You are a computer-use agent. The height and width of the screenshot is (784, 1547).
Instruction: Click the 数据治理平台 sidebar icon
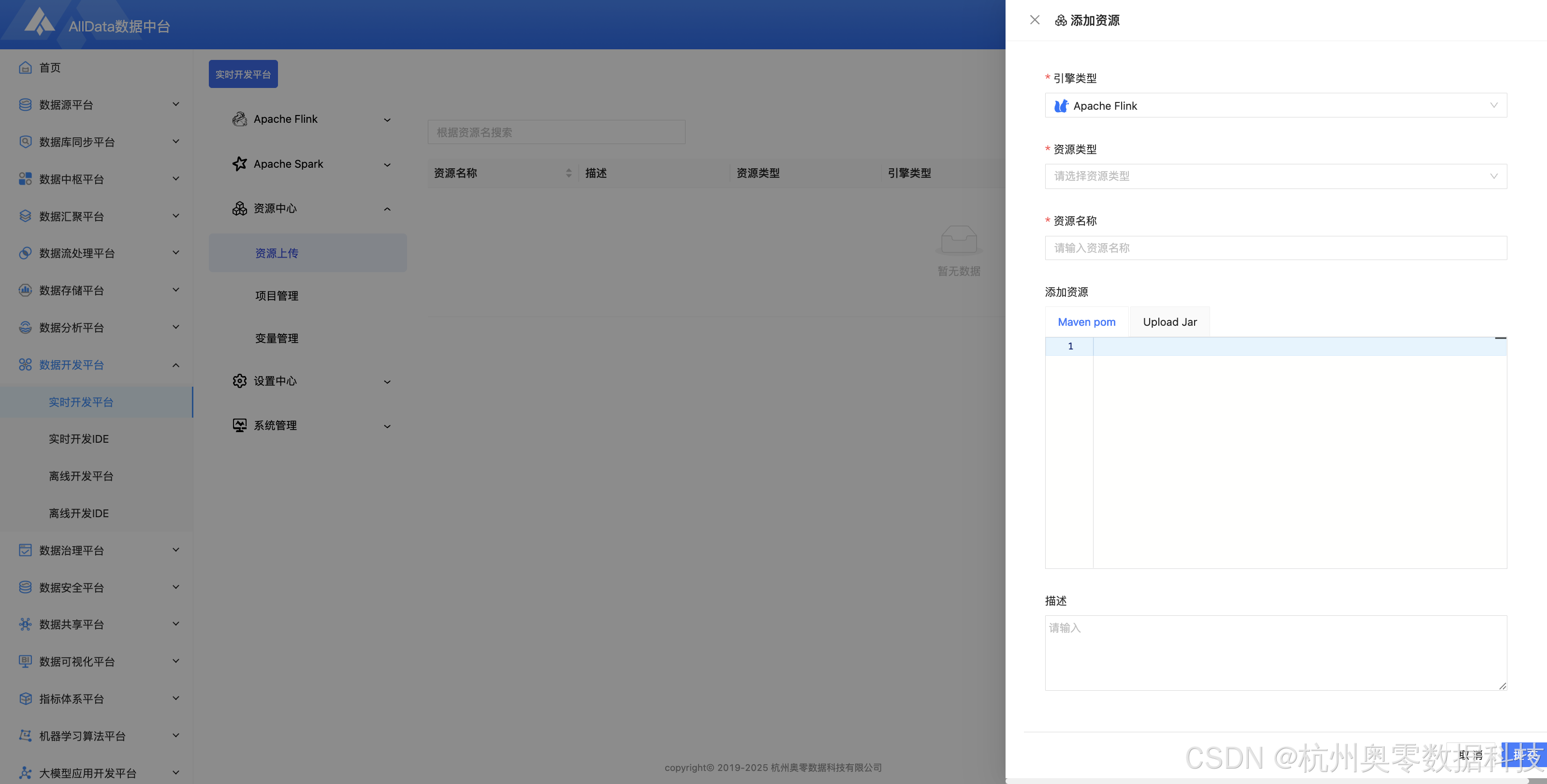pyautogui.click(x=25, y=550)
